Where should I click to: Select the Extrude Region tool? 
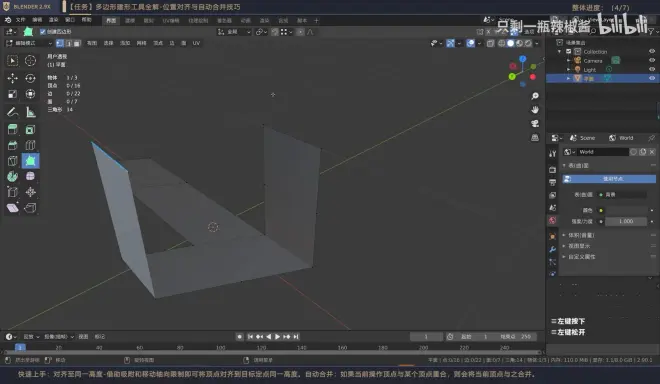point(12,129)
